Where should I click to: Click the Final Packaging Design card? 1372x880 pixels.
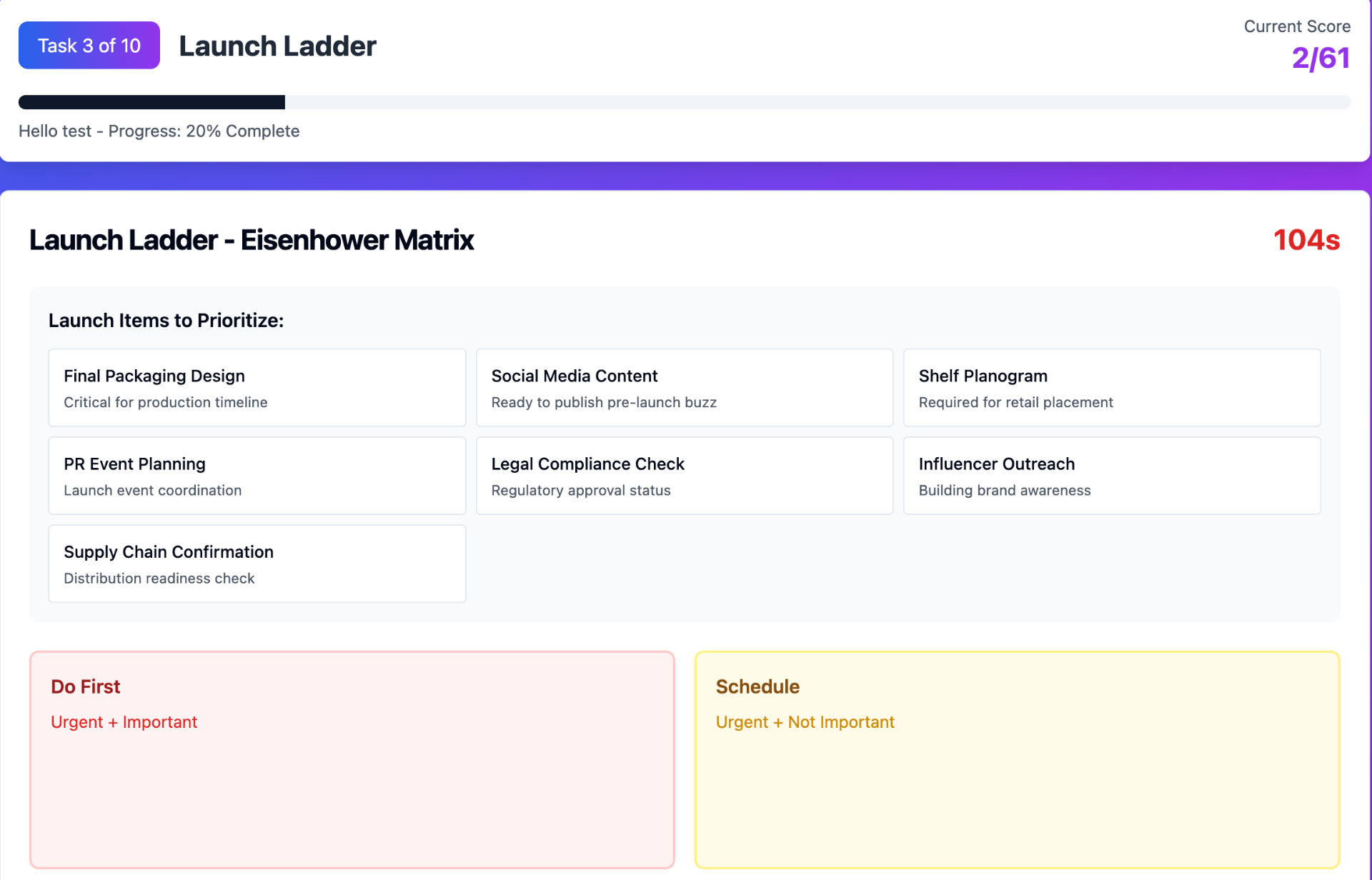pyautogui.click(x=257, y=388)
